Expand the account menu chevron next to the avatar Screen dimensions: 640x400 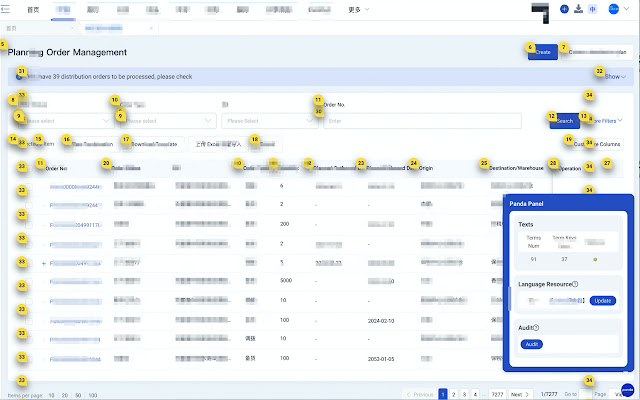click(626, 9)
